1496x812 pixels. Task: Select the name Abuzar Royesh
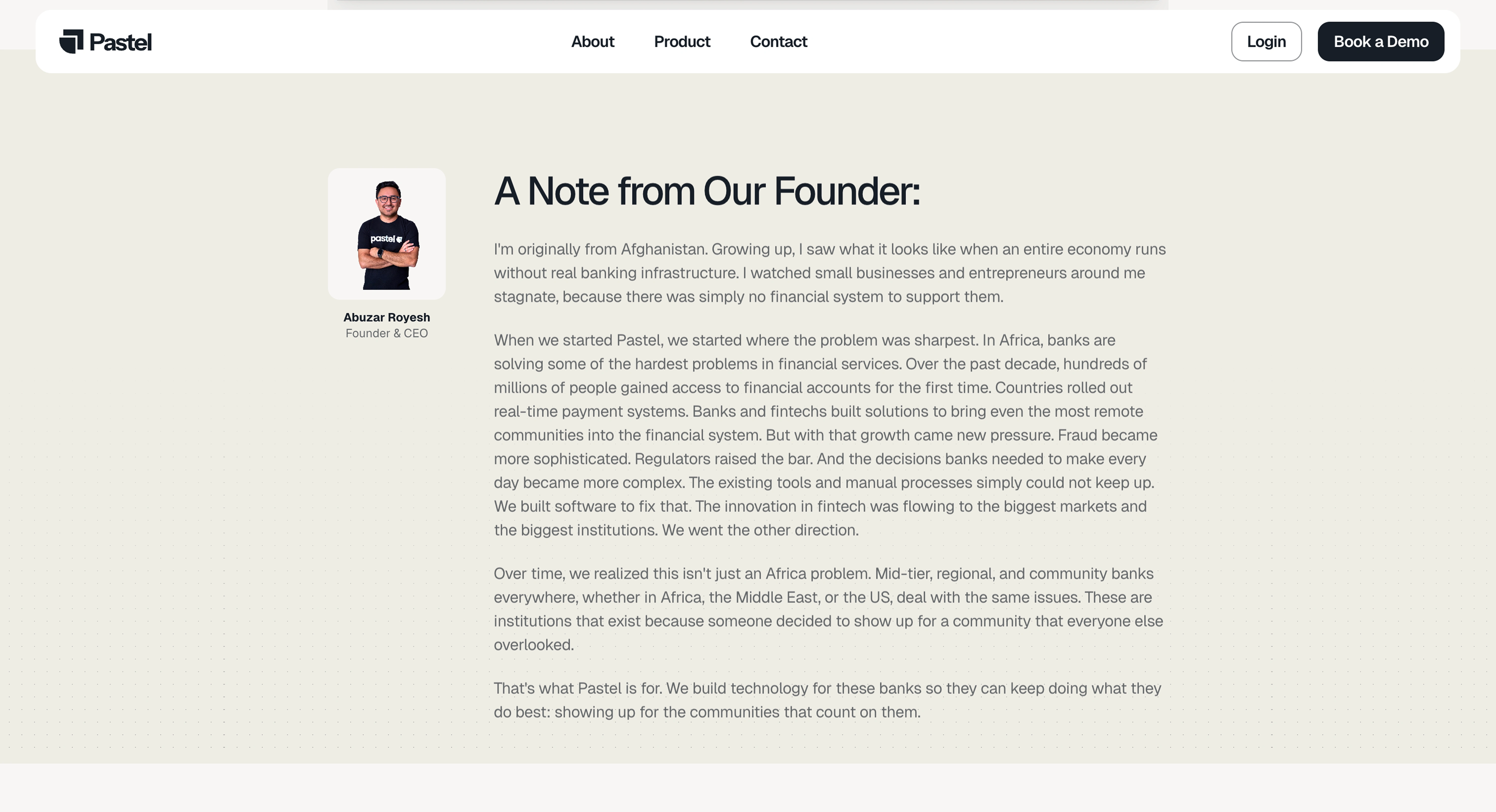pyautogui.click(x=387, y=317)
